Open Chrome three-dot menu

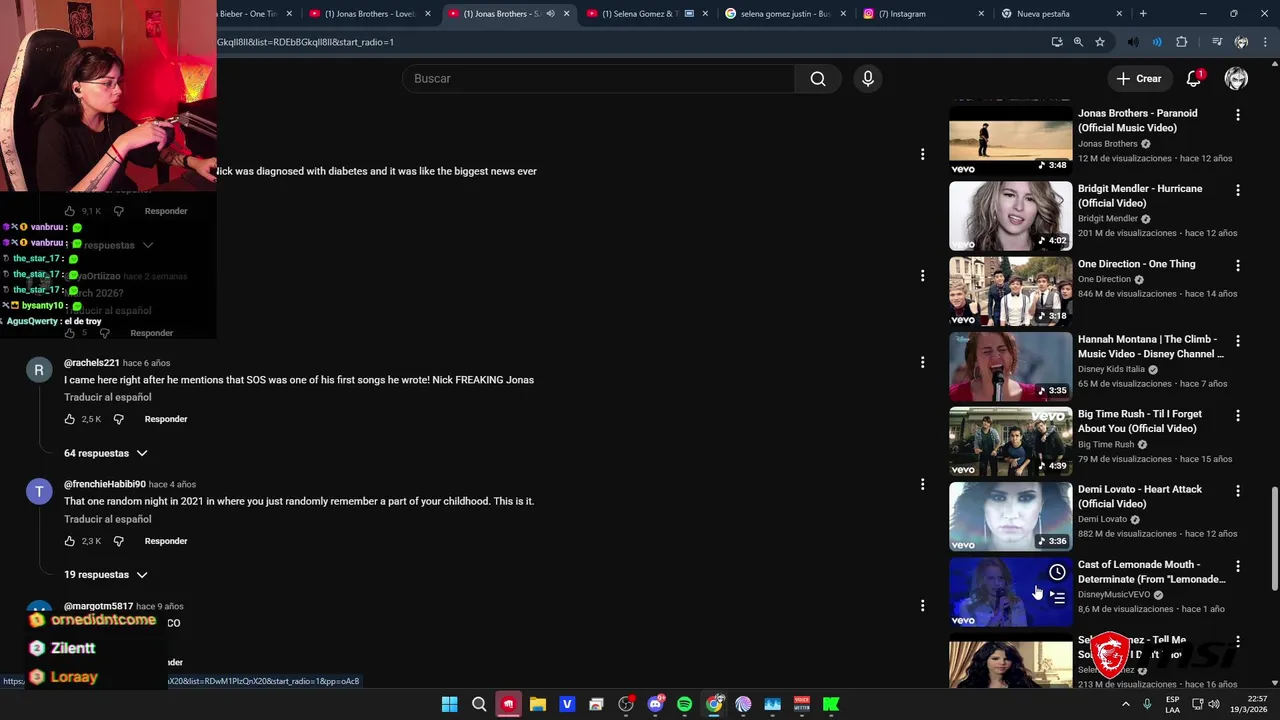pyautogui.click(x=1263, y=42)
